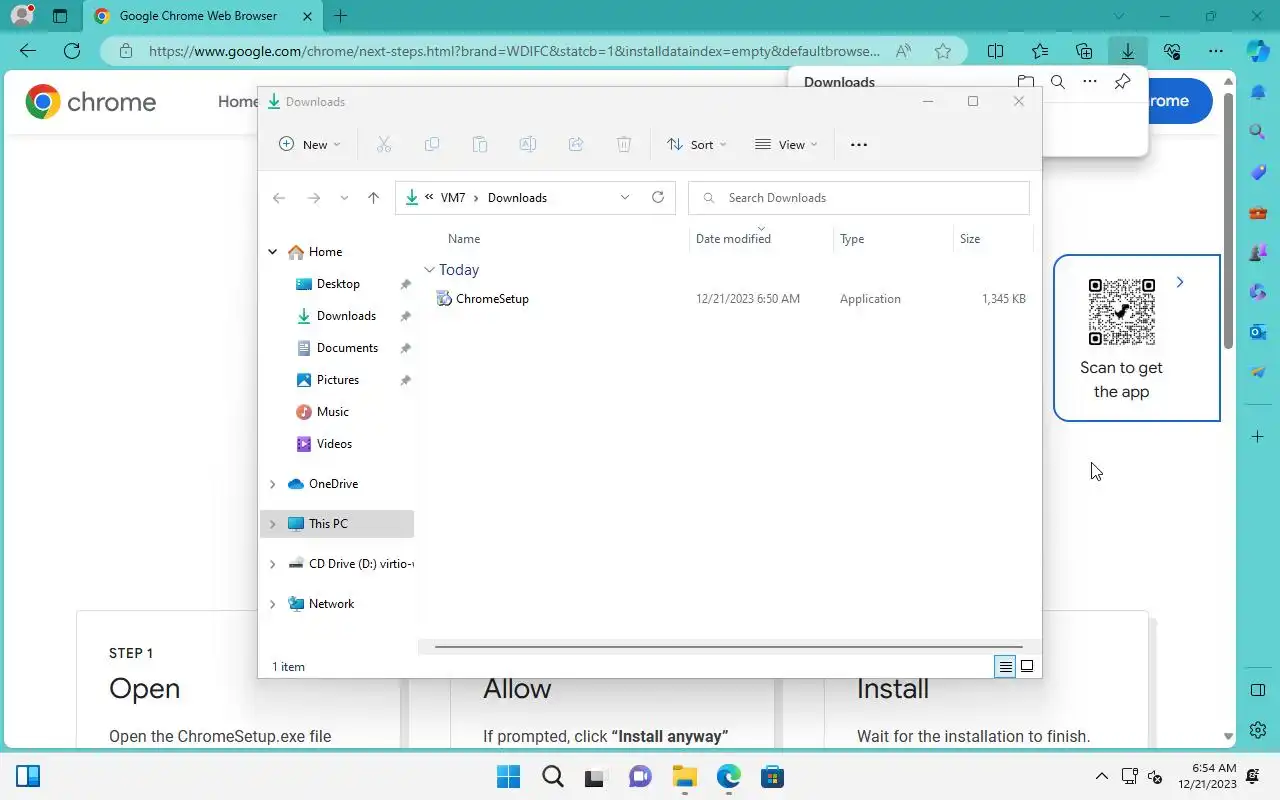Click Explorer horizontal scrollbar
The image size is (1280, 800).
point(729,647)
